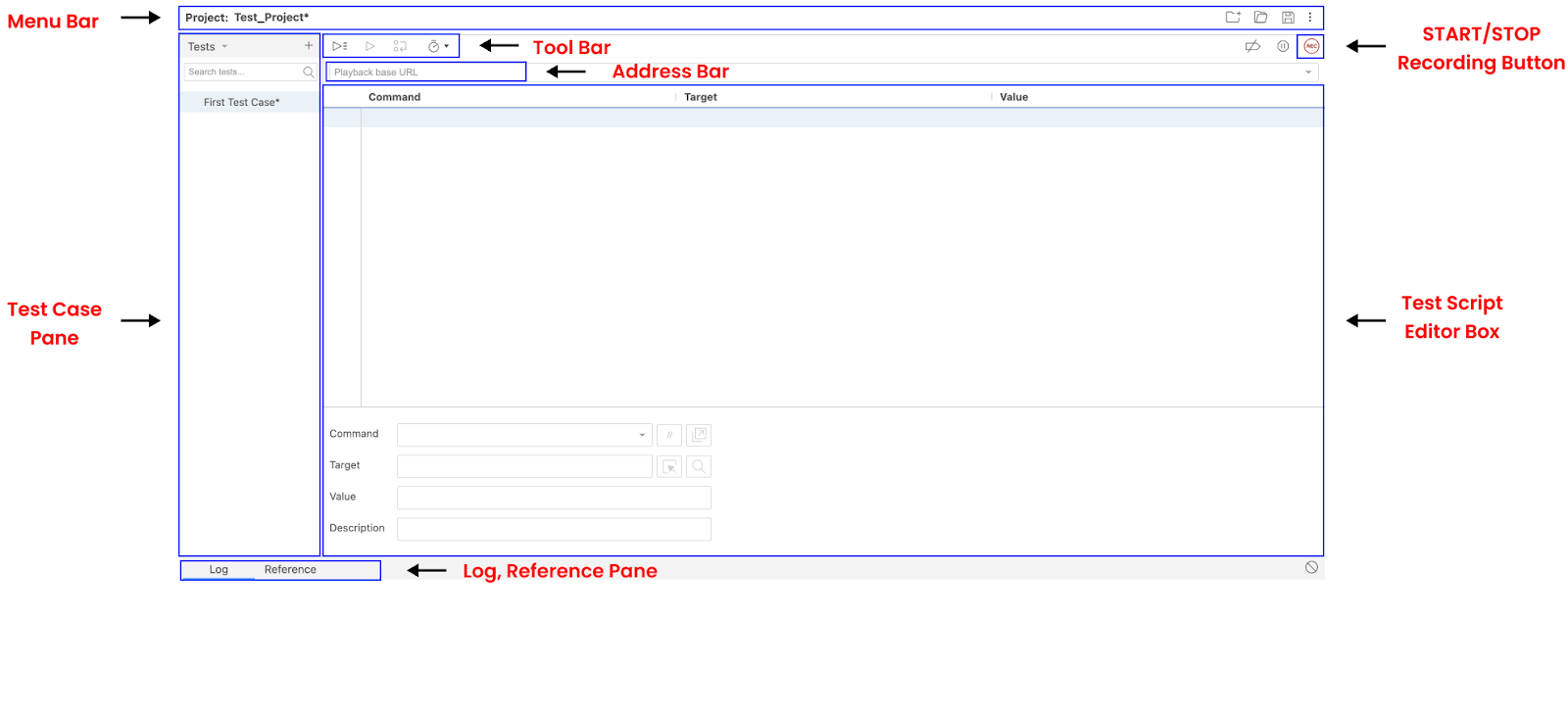
Task: Clear log icon at bottom right
Action: coord(1311,568)
